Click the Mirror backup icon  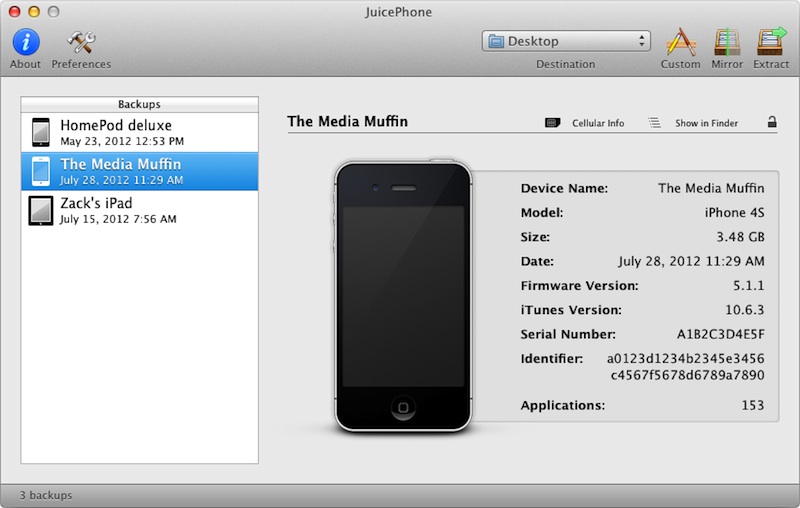tap(727, 42)
